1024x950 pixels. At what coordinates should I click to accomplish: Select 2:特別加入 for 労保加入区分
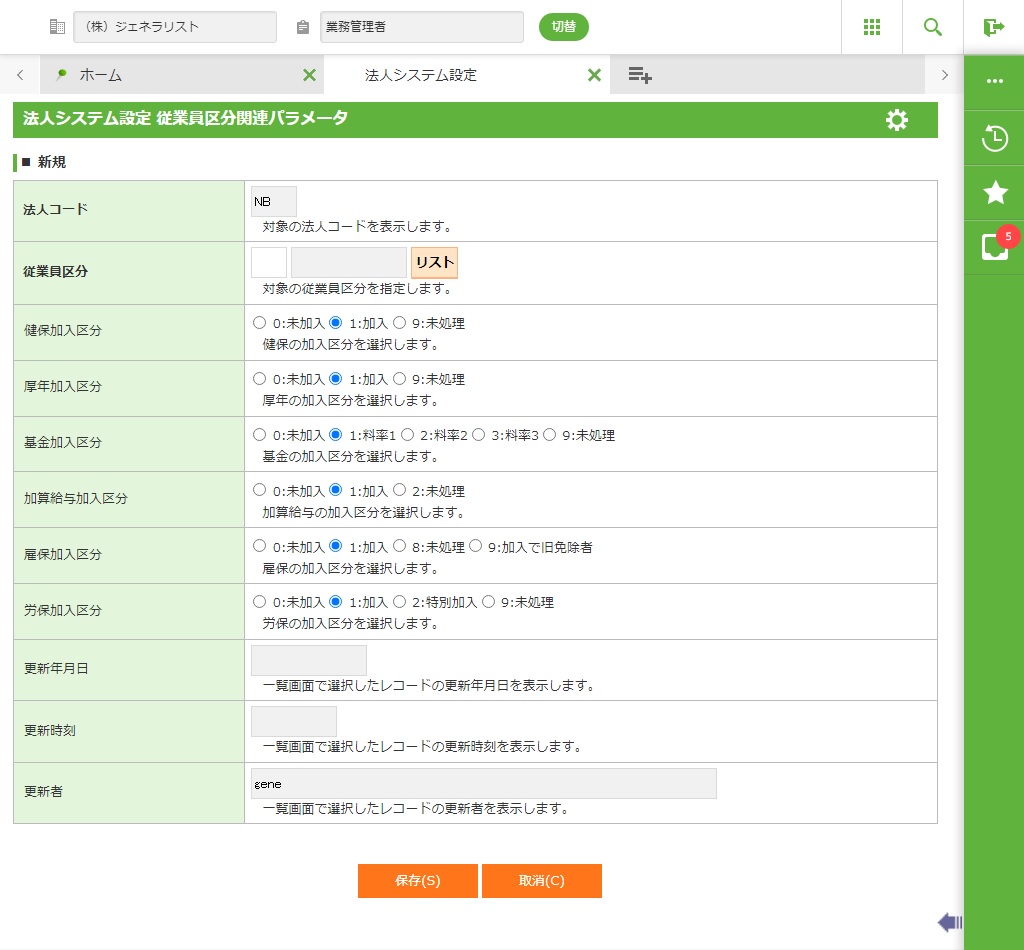(400, 603)
